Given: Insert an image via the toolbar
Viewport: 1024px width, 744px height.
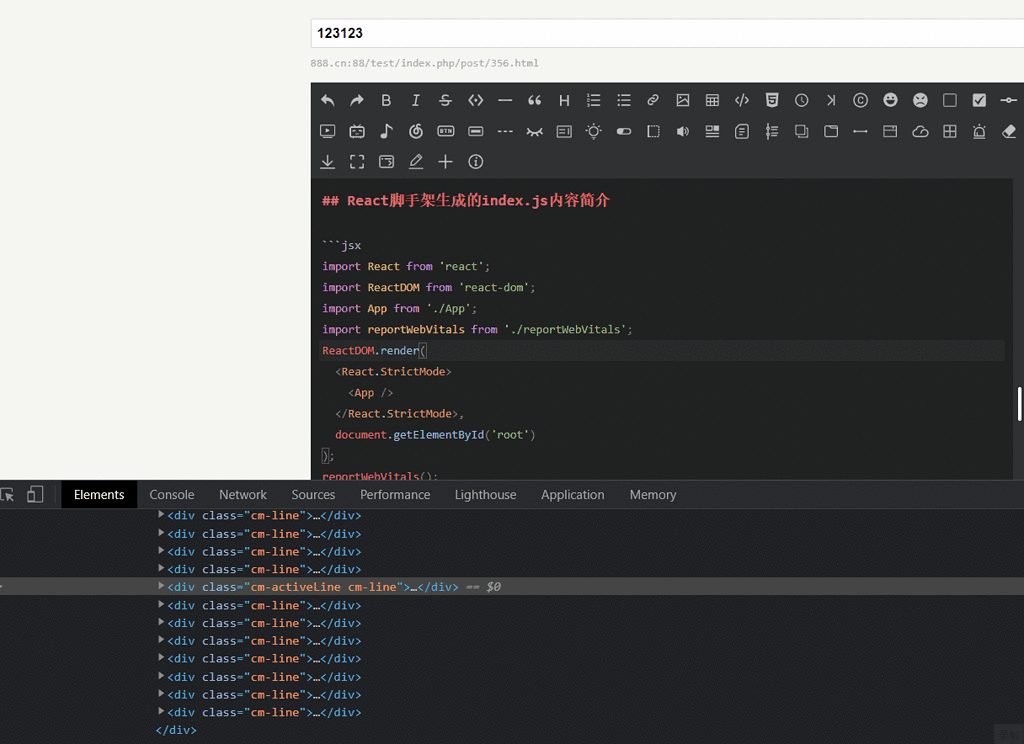Looking at the screenshot, I should [683, 100].
